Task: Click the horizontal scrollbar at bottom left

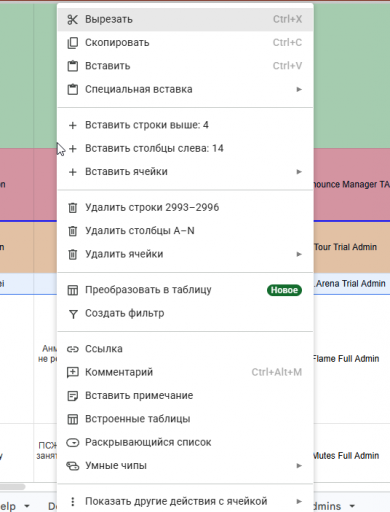Action: tap(13, 487)
